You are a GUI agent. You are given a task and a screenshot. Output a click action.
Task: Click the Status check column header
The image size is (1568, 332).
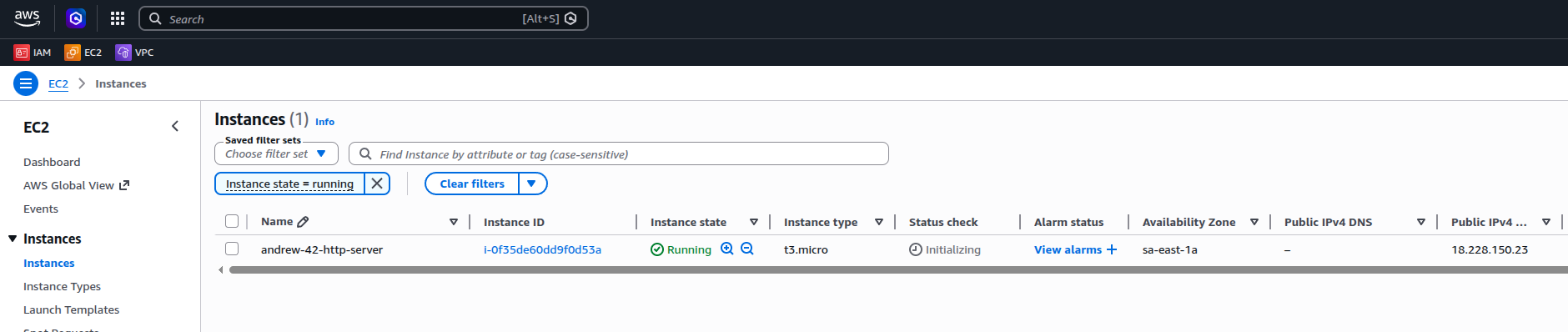[943, 222]
